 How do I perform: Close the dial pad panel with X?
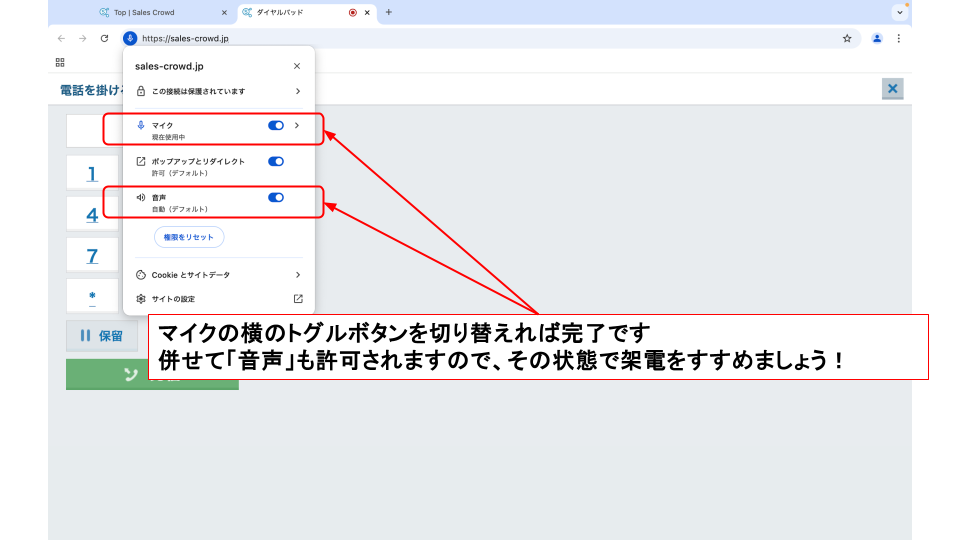click(892, 89)
